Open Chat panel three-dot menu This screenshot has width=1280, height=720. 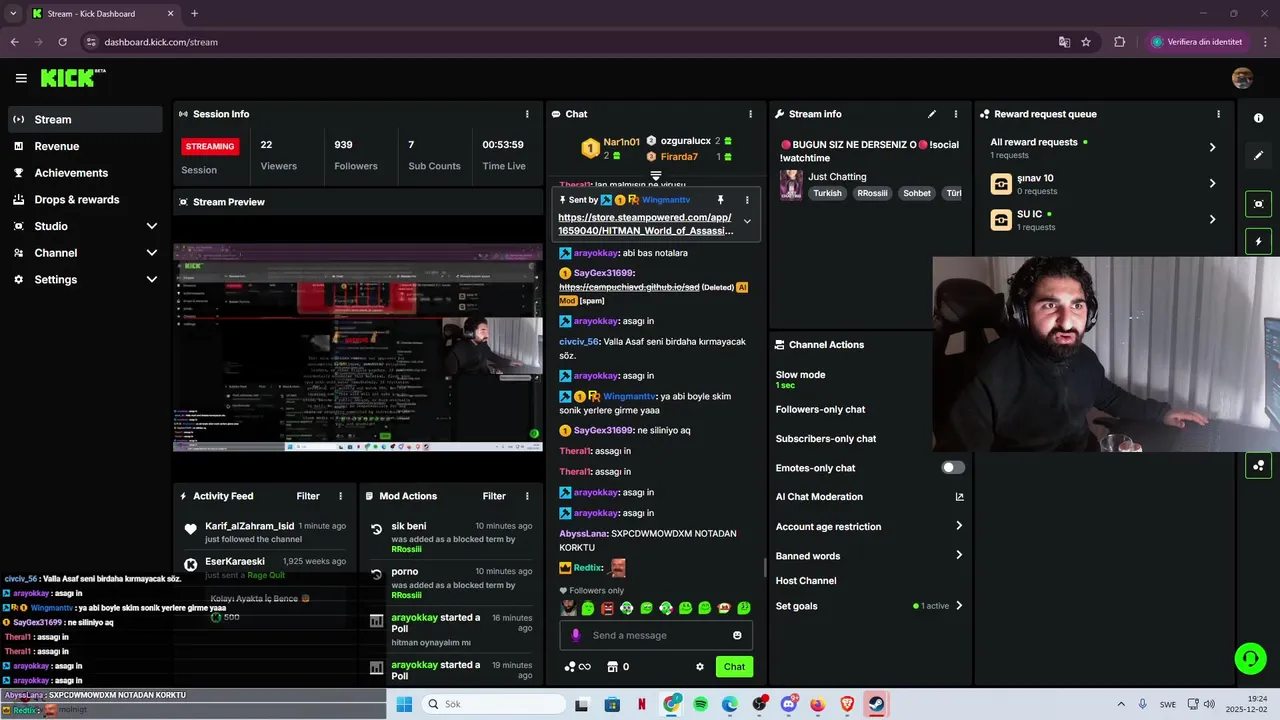click(750, 114)
